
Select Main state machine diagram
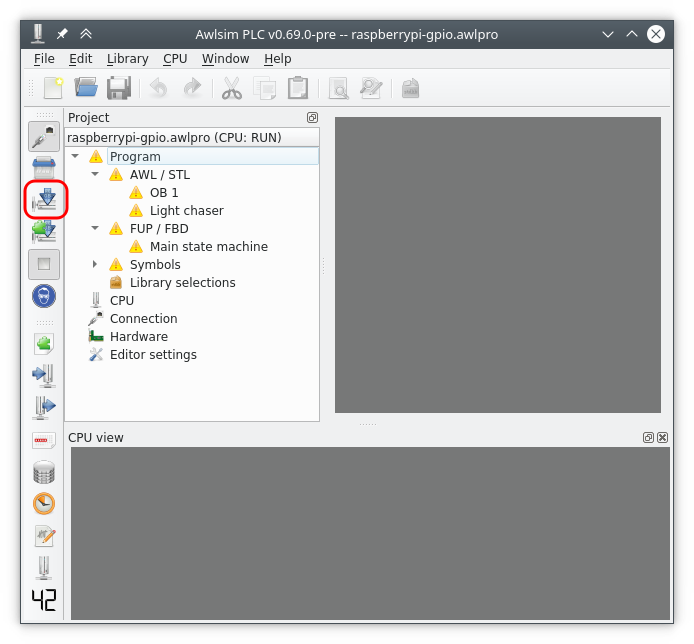point(208,247)
